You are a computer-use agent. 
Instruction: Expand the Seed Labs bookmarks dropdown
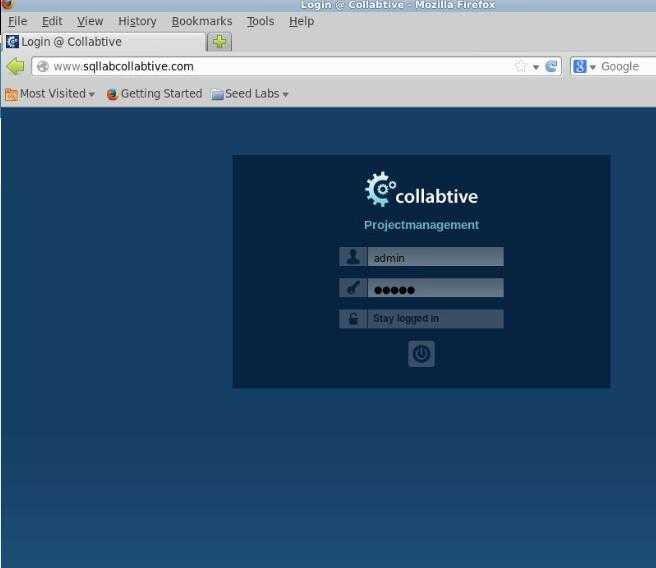coord(285,95)
